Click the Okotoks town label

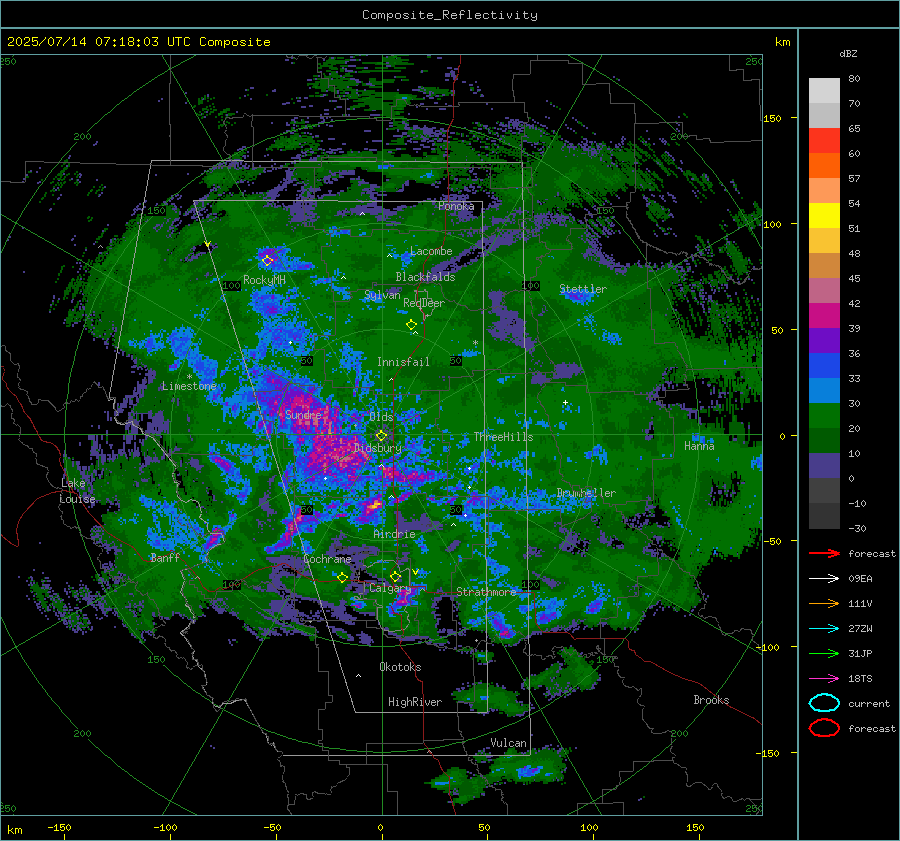click(x=400, y=667)
